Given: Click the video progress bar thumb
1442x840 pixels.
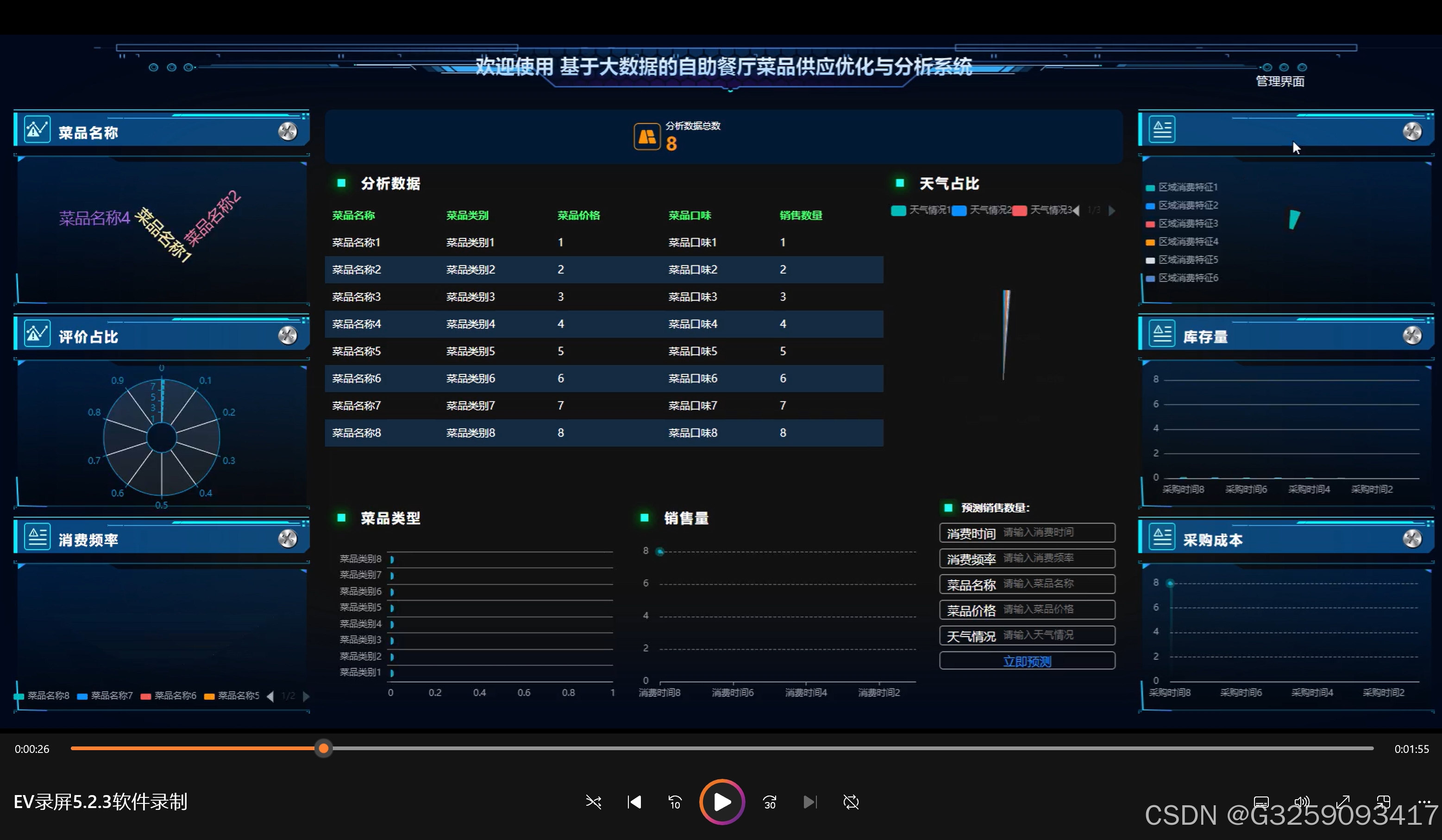Looking at the screenshot, I should coord(323,748).
